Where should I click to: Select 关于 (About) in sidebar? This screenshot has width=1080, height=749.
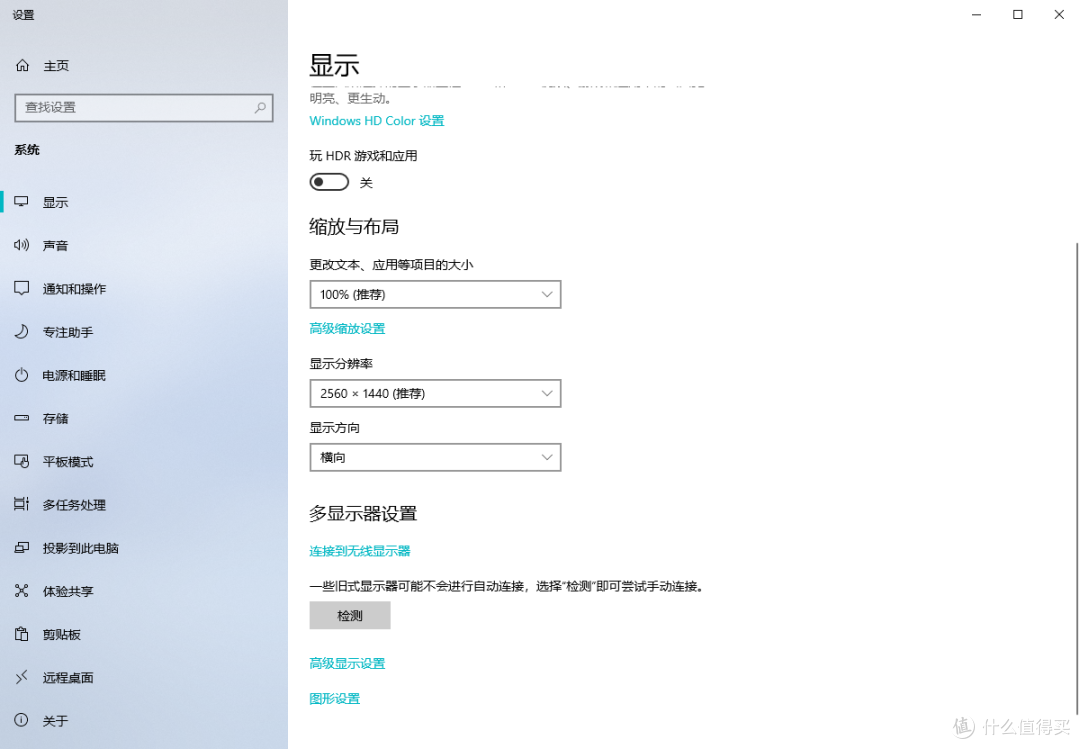click(54, 720)
